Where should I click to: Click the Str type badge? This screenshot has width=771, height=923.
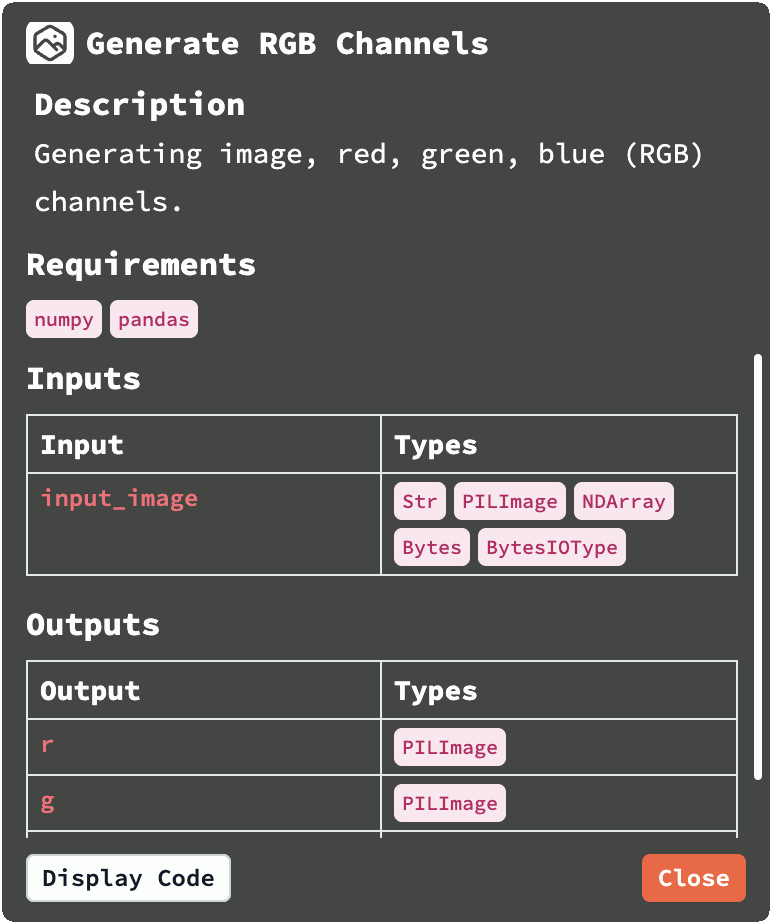coord(420,501)
